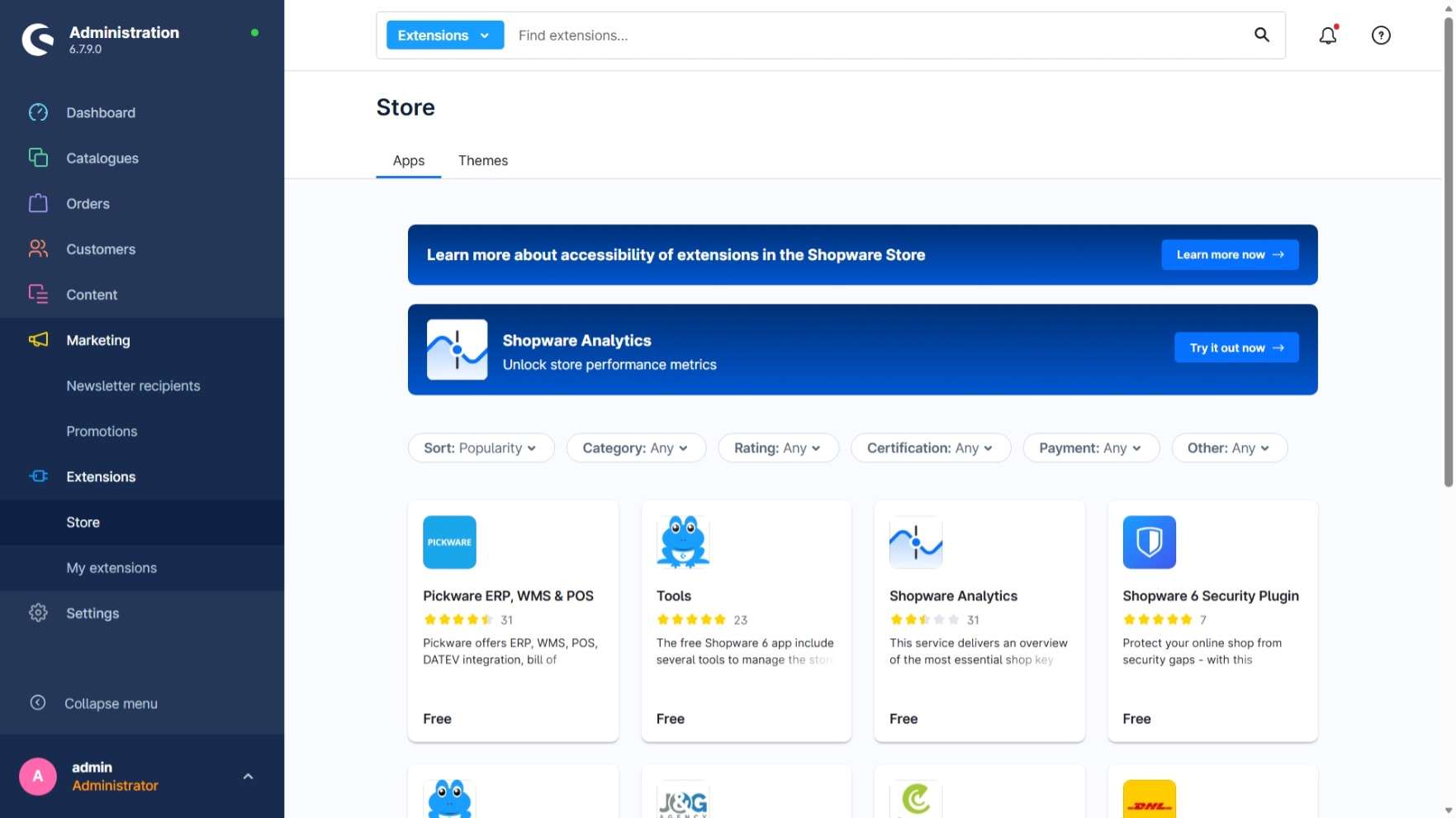Open the Extensions search scope dropdown
The image size is (1456, 818).
(445, 35)
